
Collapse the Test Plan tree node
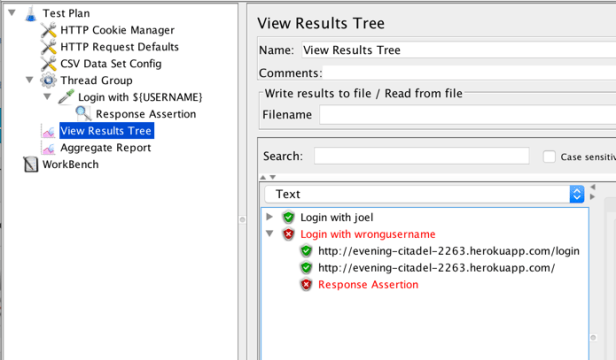tap(12, 13)
